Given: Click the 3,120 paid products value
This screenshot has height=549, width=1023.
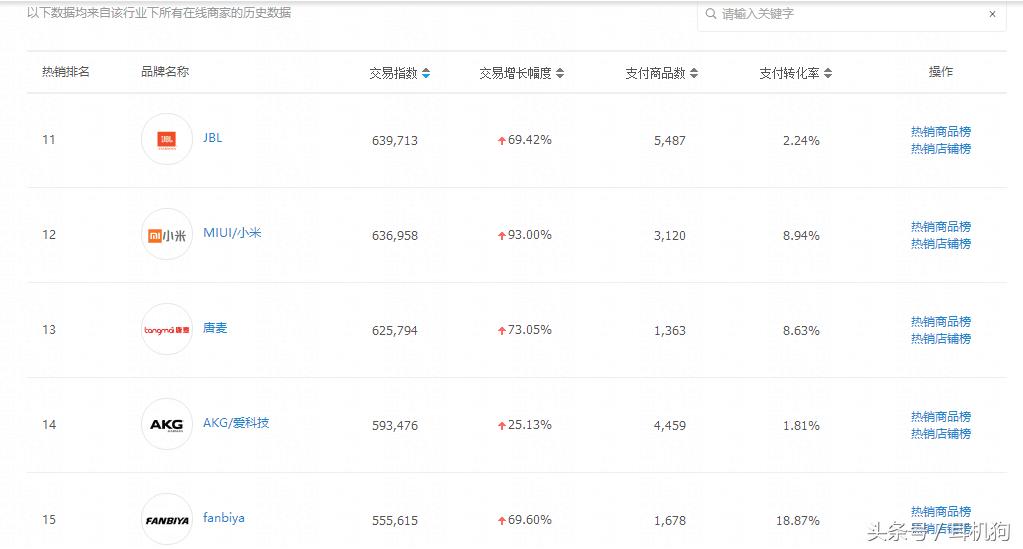Looking at the screenshot, I should pos(670,236).
